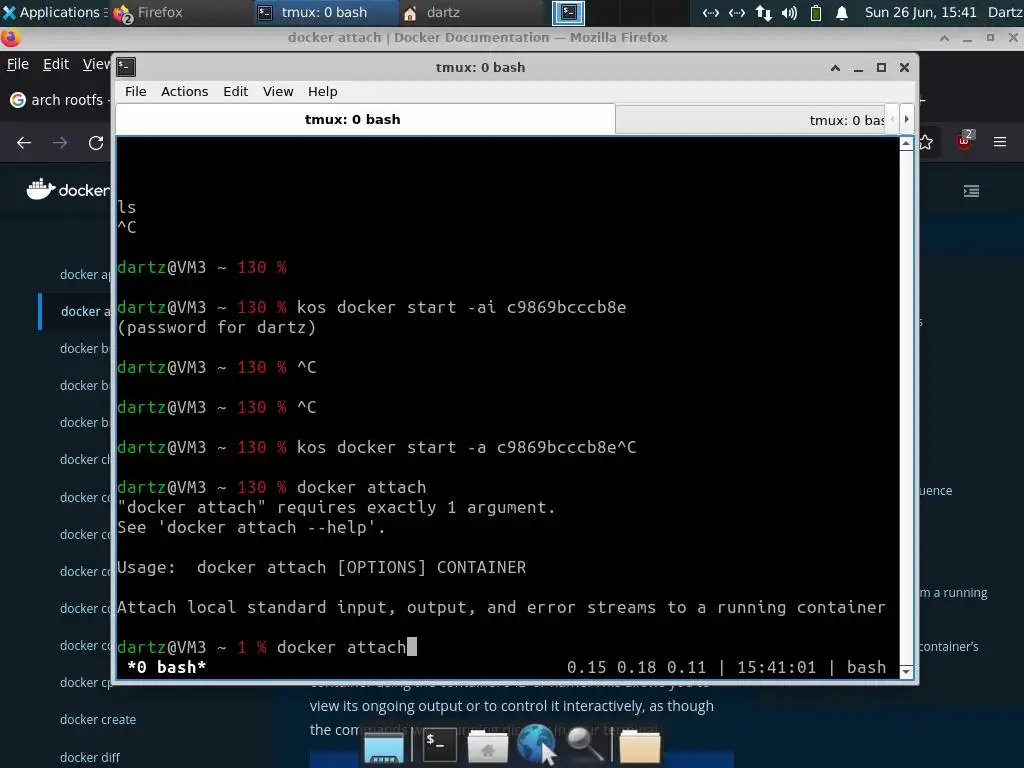Switch to Firefox in the taskbar
Viewport: 1024px width, 768px height.
[148, 12]
